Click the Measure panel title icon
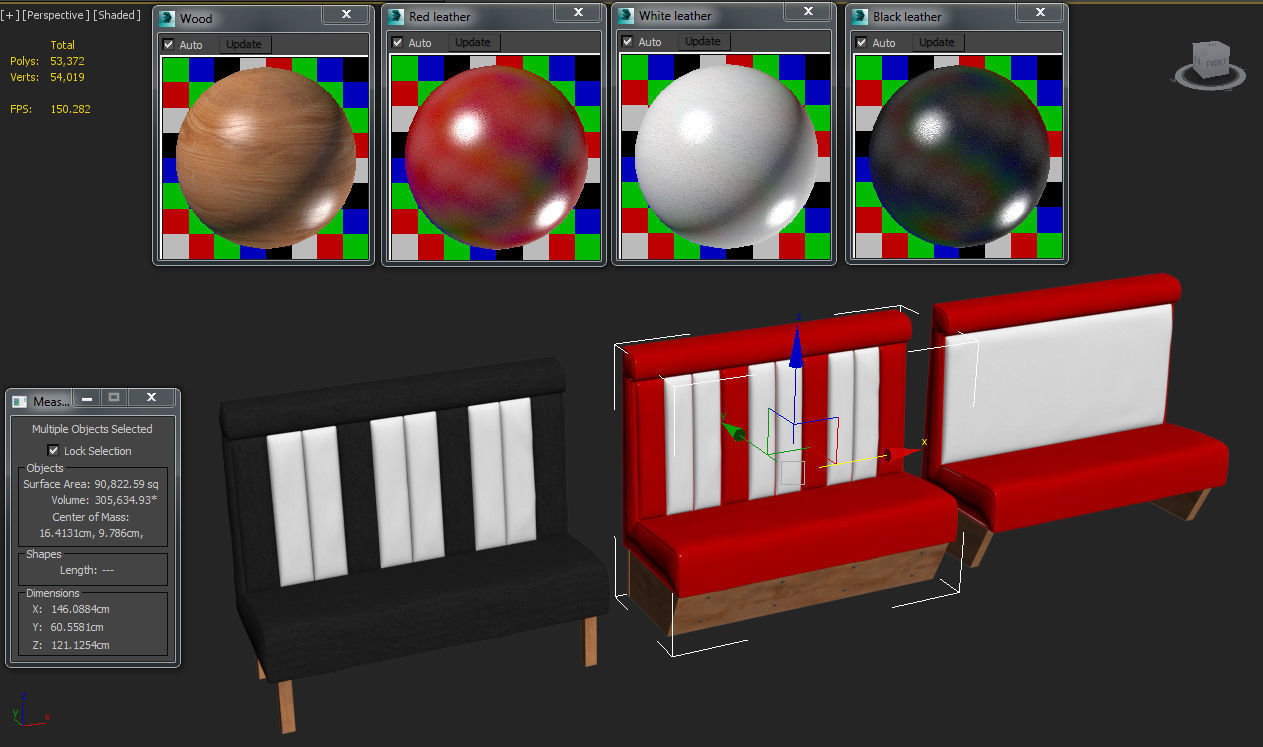Viewport: 1263px width, 747px height. coord(19,401)
